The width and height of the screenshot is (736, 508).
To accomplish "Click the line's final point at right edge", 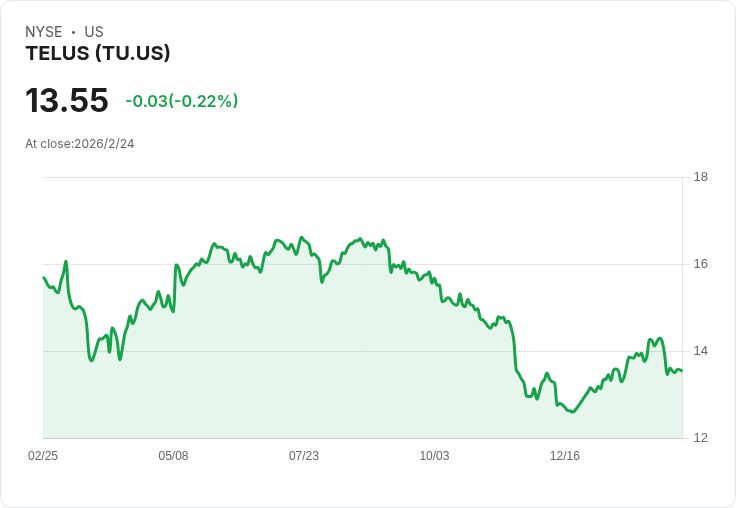I will pos(682,371).
